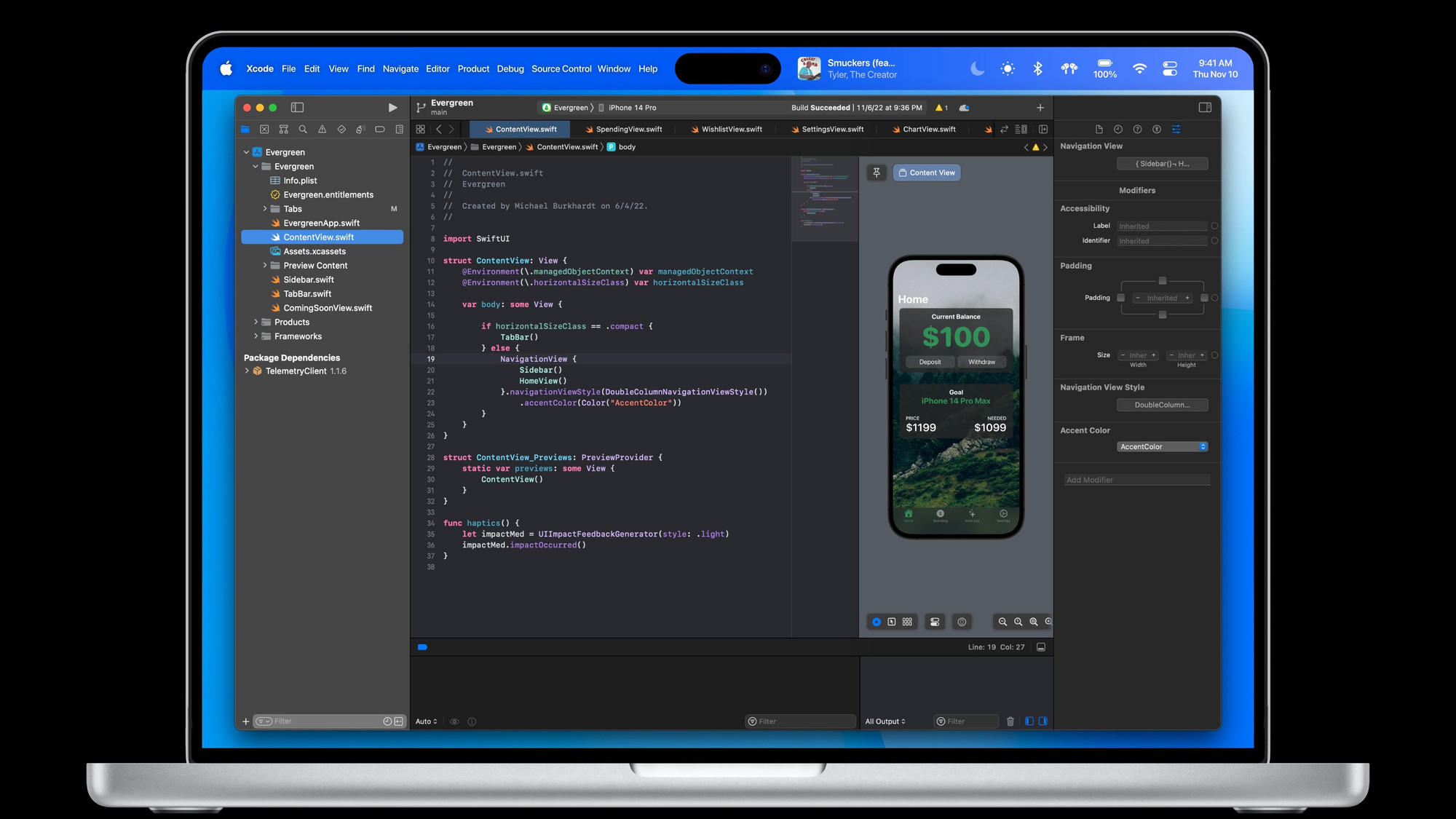Open the Project navigator folder icon
Screen dimensions: 1456x819
tap(245, 130)
